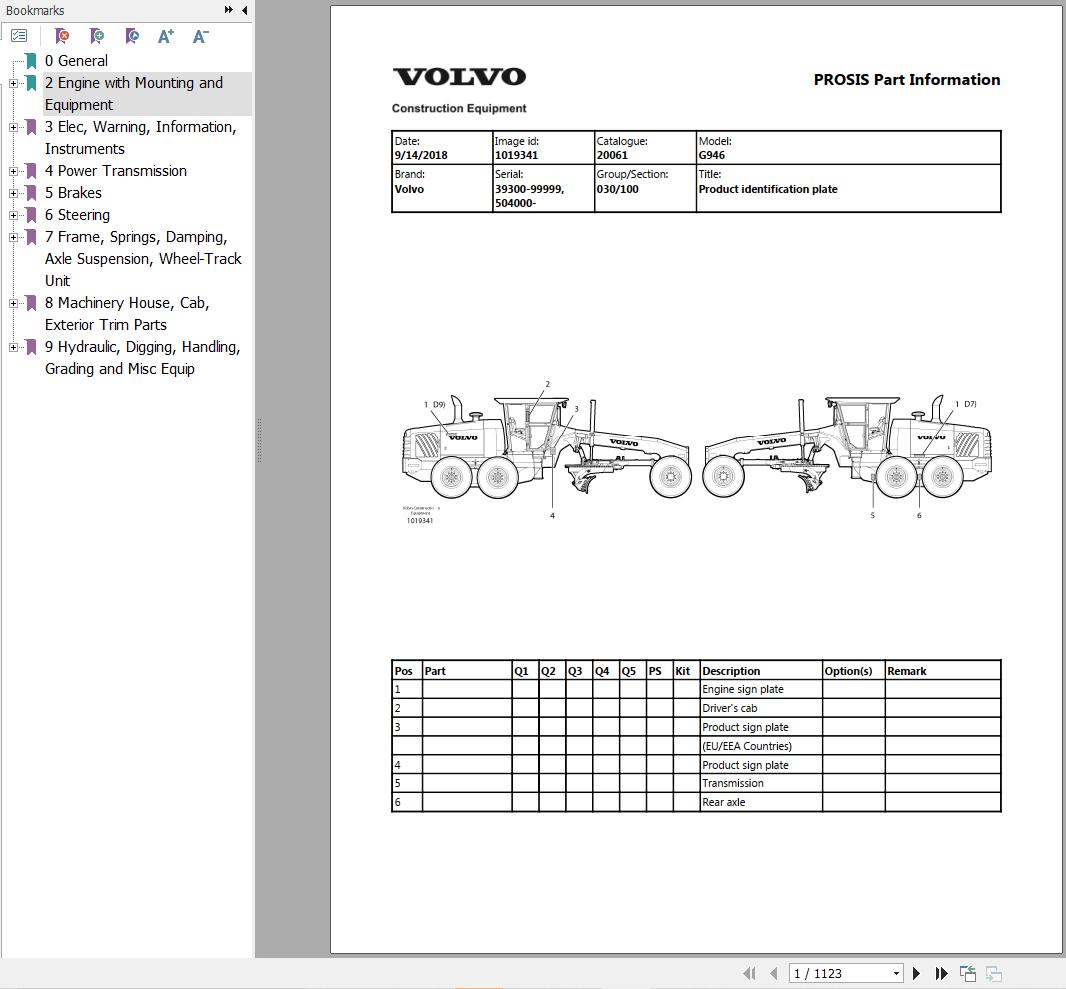Image resolution: width=1066 pixels, height=989 pixels.
Task: Click the VOLVO logo on the page
Action: (460, 77)
